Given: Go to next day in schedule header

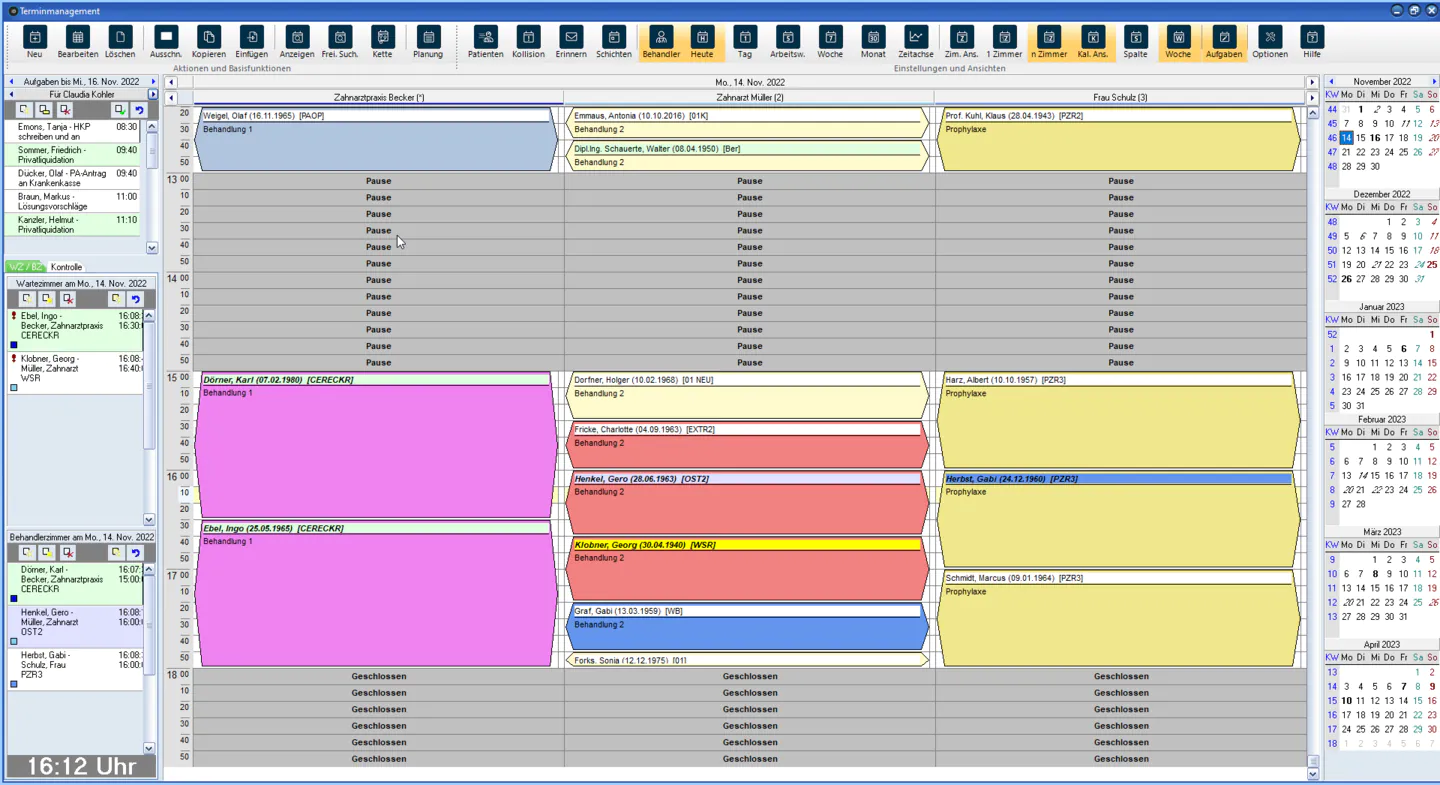Looking at the screenshot, I should pyautogui.click(x=1312, y=82).
